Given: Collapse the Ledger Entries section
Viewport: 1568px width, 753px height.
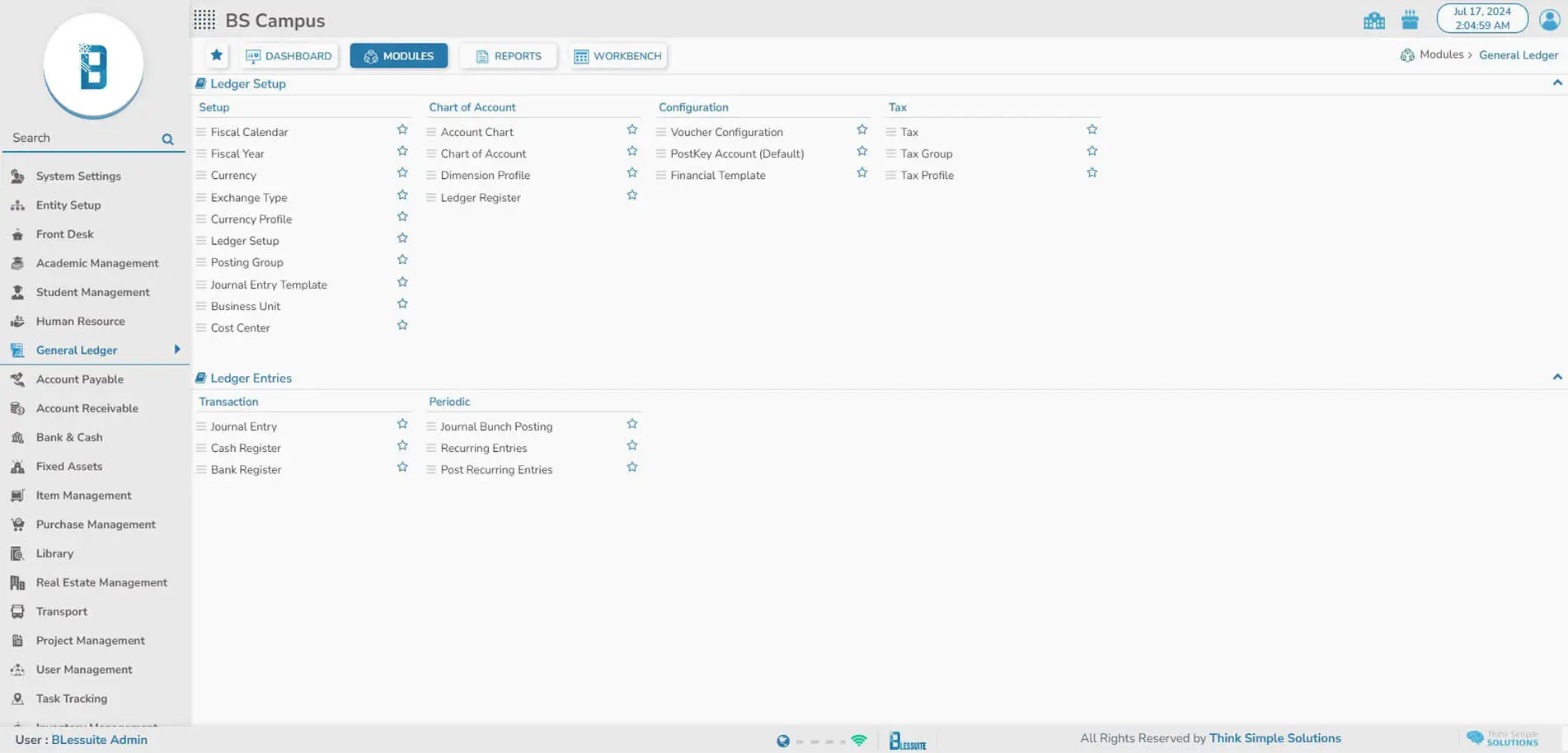Looking at the screenshot, I should click(1556, 378).
